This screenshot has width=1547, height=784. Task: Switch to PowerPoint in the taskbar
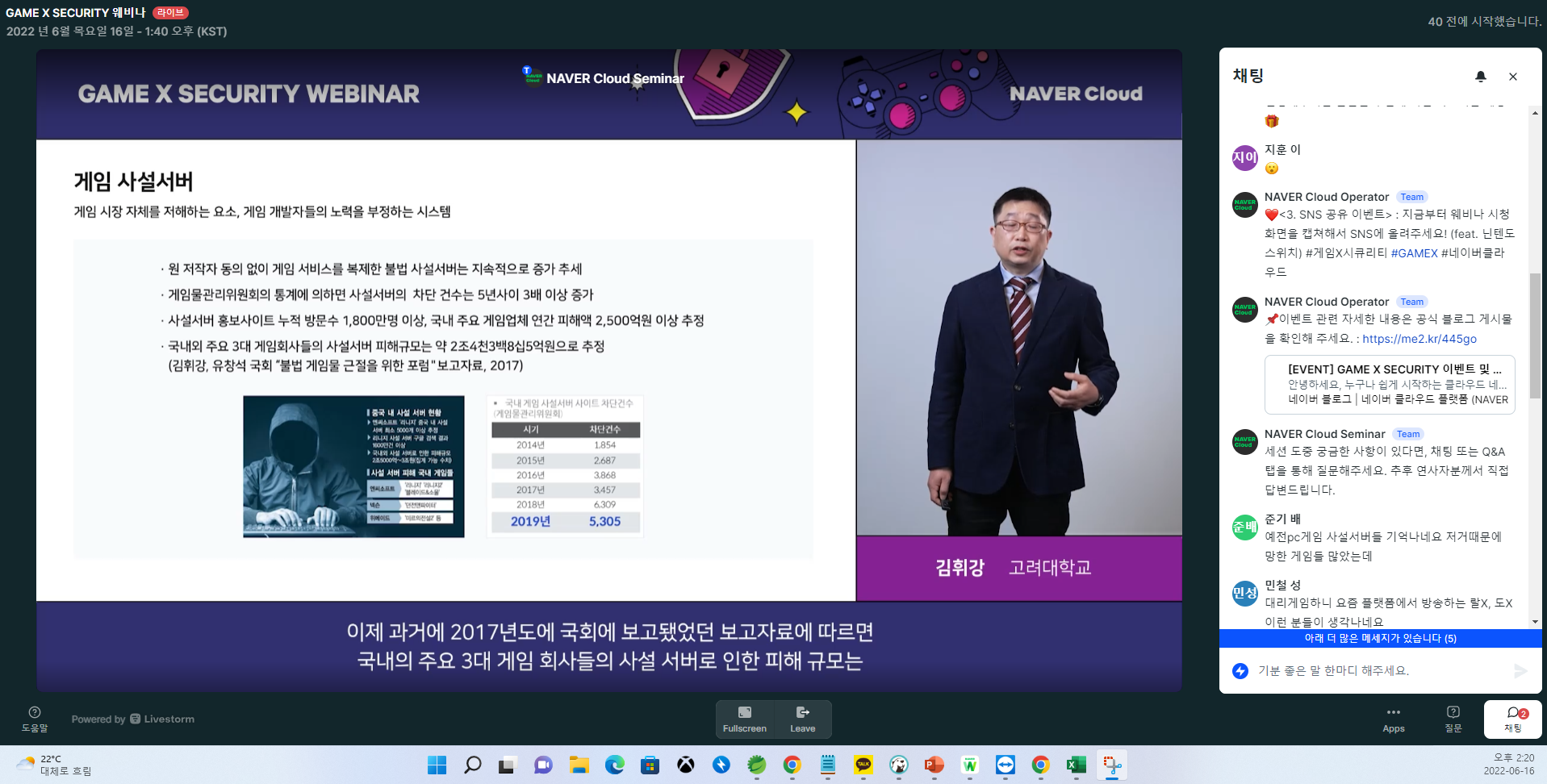[934, 765]
